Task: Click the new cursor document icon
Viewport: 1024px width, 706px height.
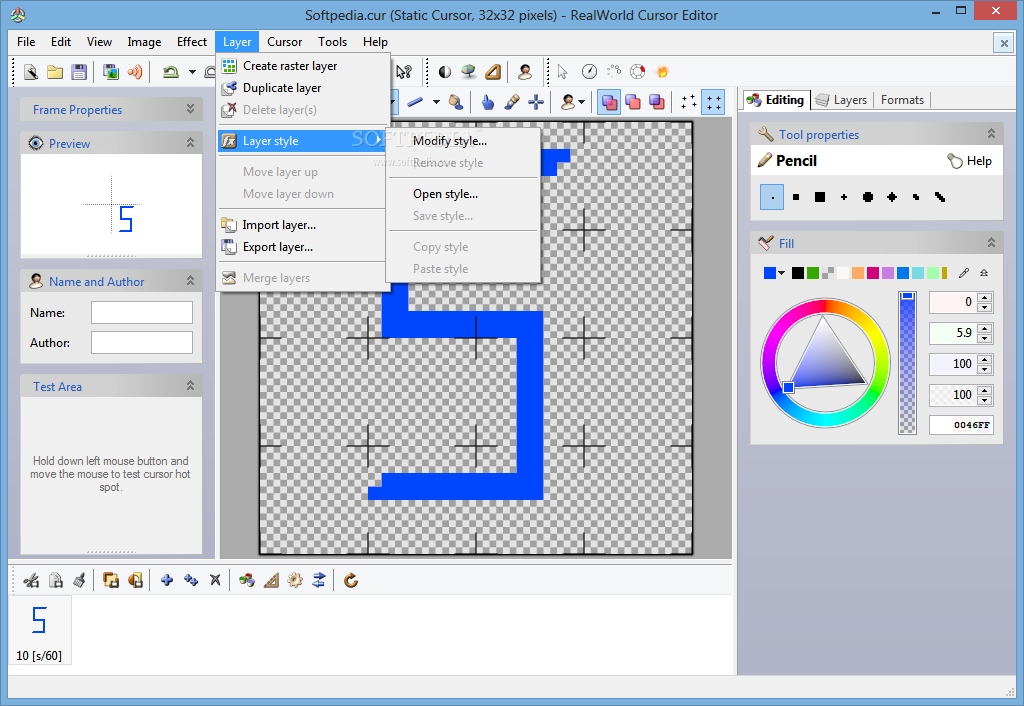Action: tap(31, 72)
